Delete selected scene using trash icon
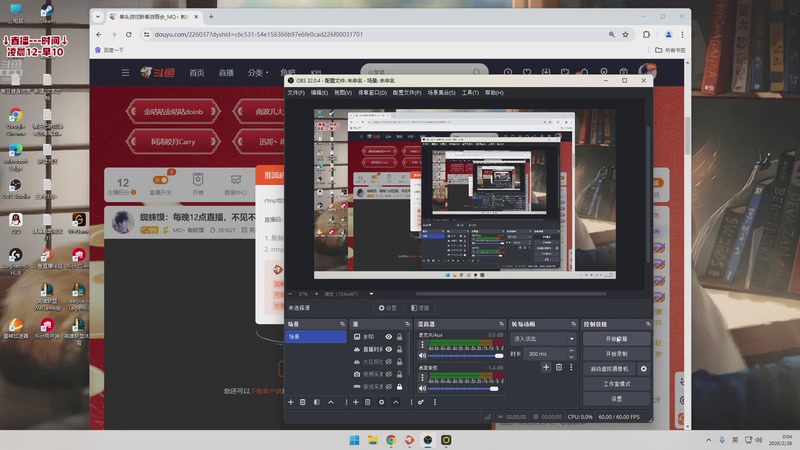Viewport: 800px width, 450px height. (303, 402)
